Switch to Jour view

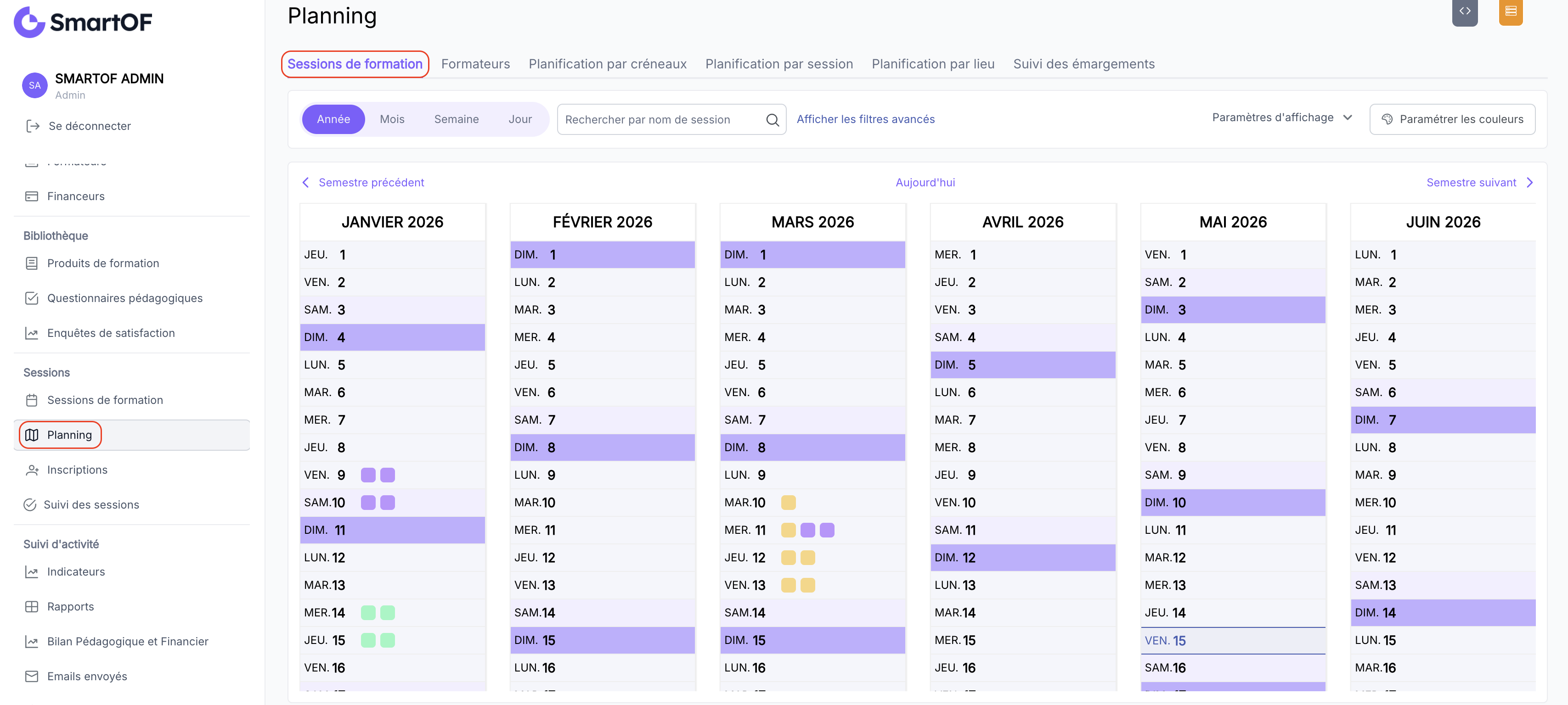520,119
